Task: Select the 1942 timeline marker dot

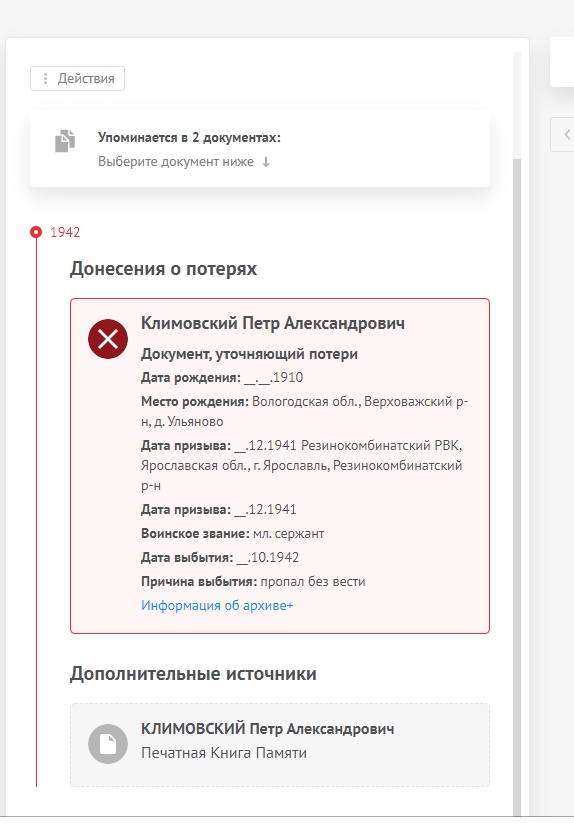Action: point(36,232)
